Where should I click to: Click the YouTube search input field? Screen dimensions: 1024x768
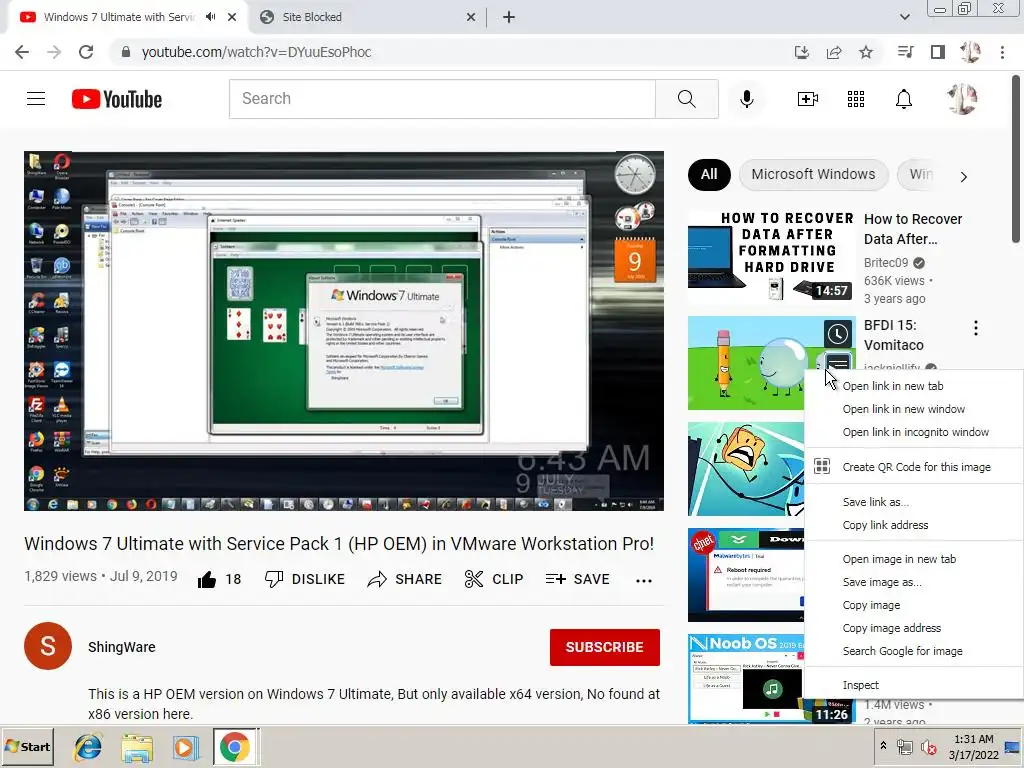click(x=442, y=99)
